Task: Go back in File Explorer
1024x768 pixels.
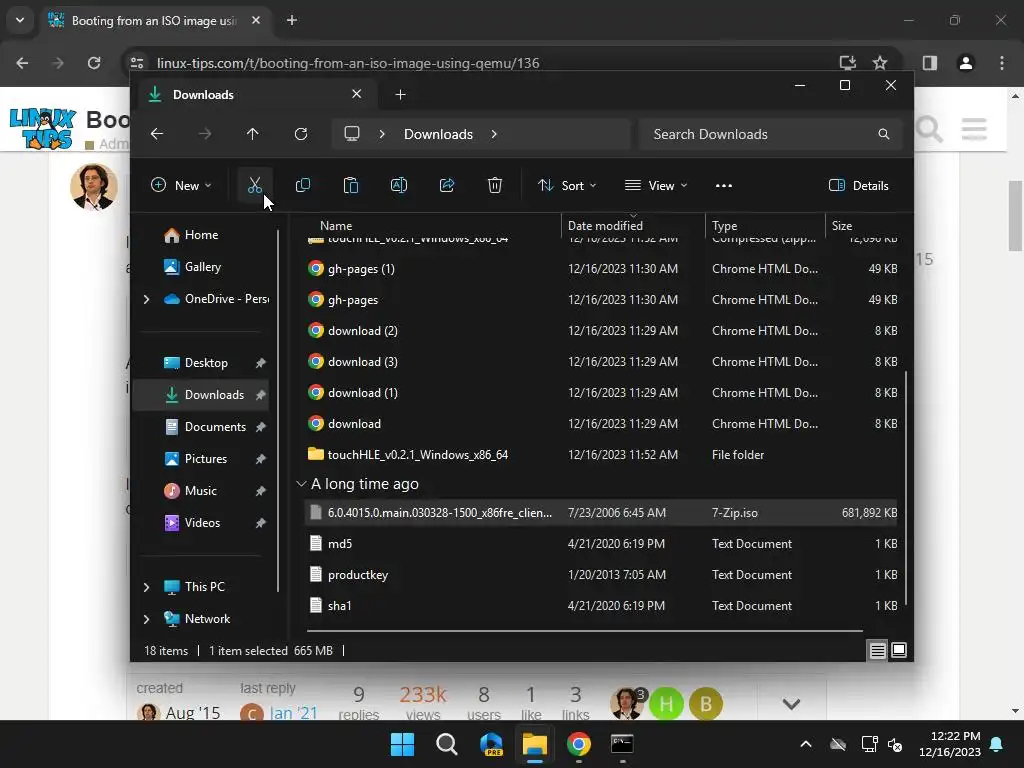Action: [157, 134]
